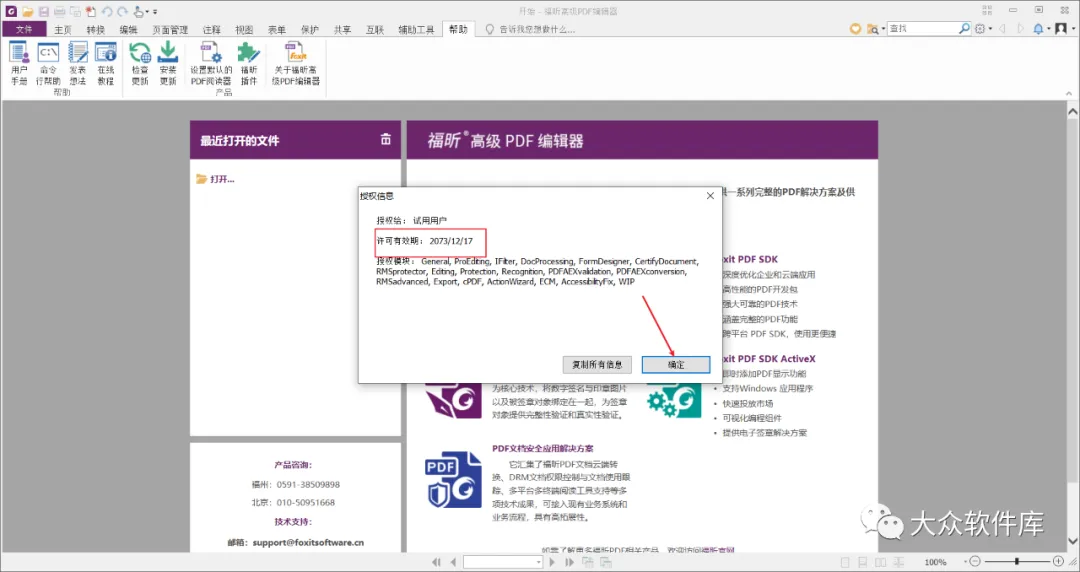Switch to the Protect (保护) tab
This screenshot has width=1080, height=572.
click(x=310, y=29)
